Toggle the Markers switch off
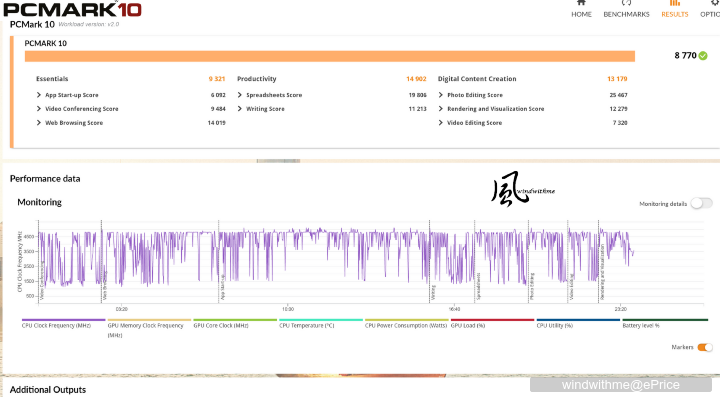 click(x=705, y=347)
